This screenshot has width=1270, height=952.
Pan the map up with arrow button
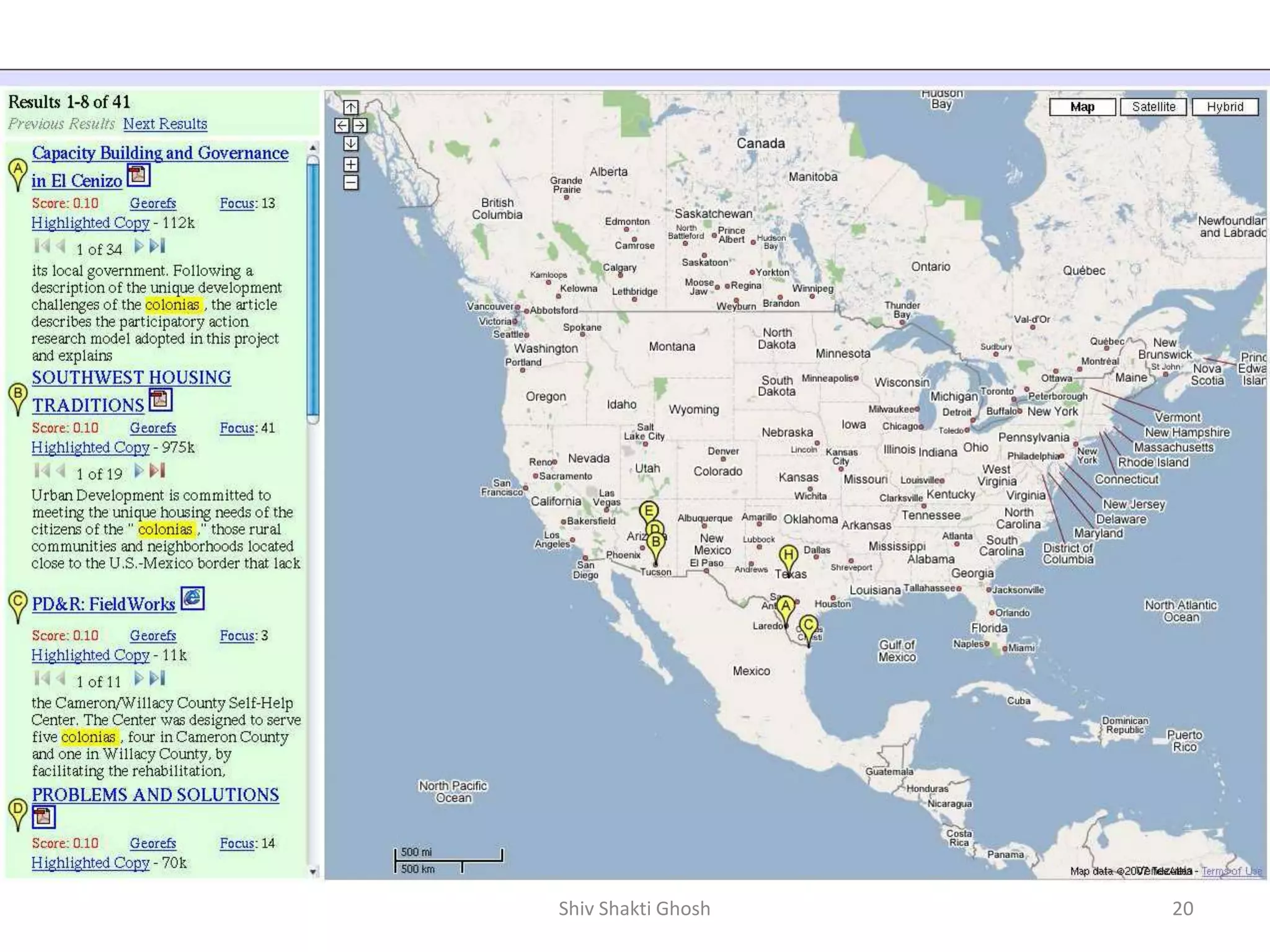click(350, 107)
